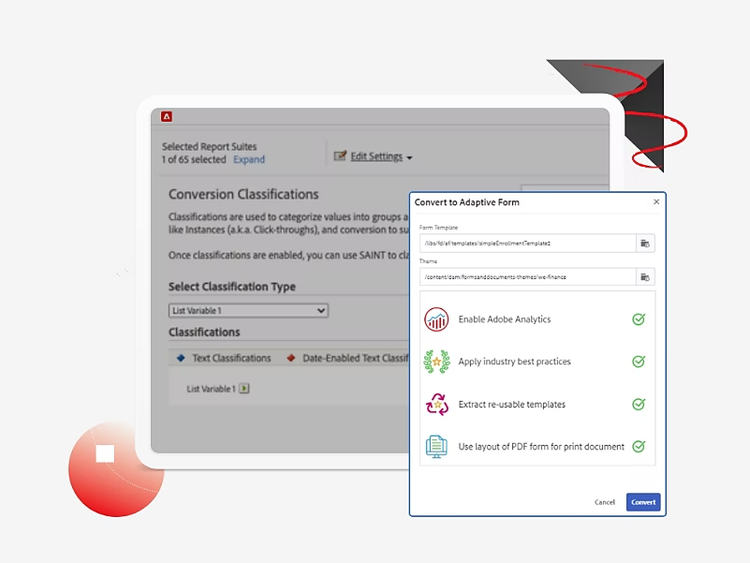Open the List Variable 1 classification dropdown

click(x=248, y=311)
